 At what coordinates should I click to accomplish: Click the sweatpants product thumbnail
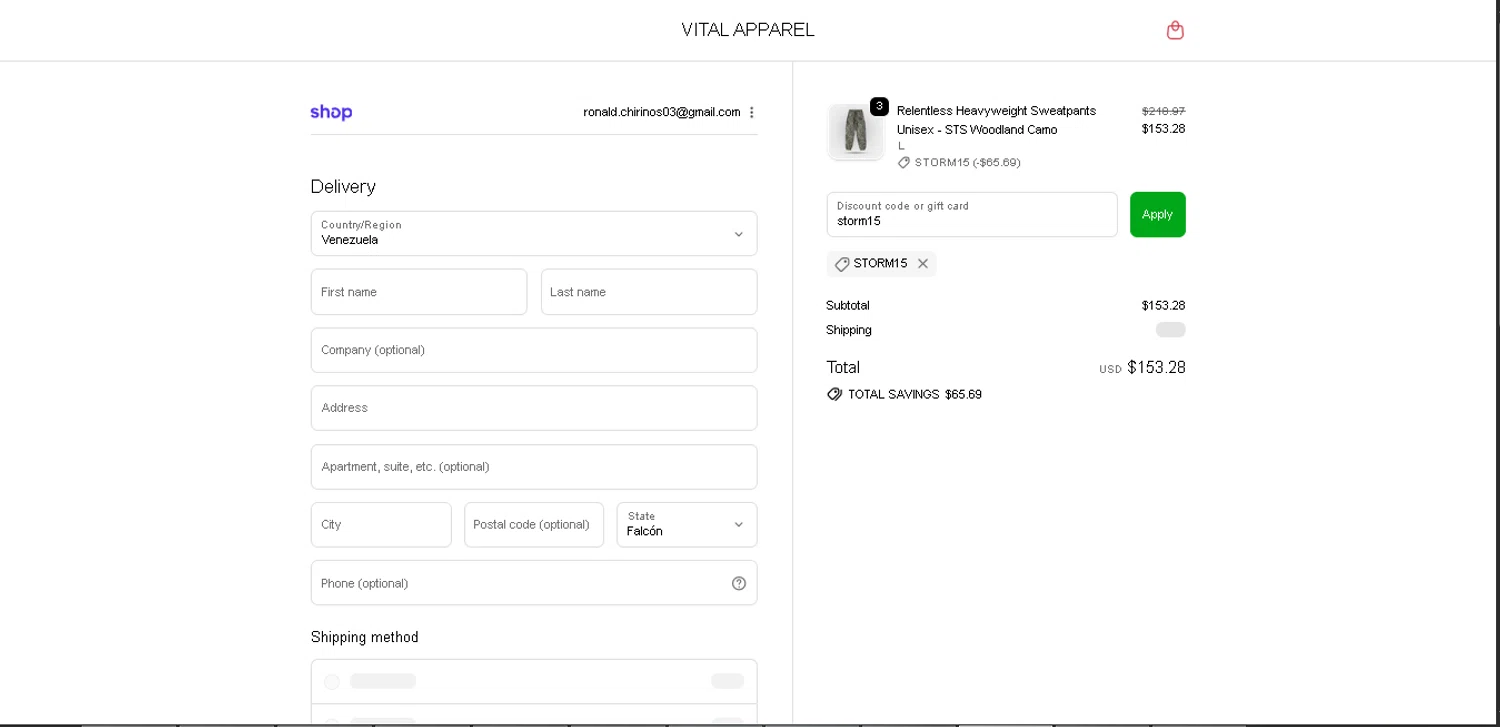[856, 132]
